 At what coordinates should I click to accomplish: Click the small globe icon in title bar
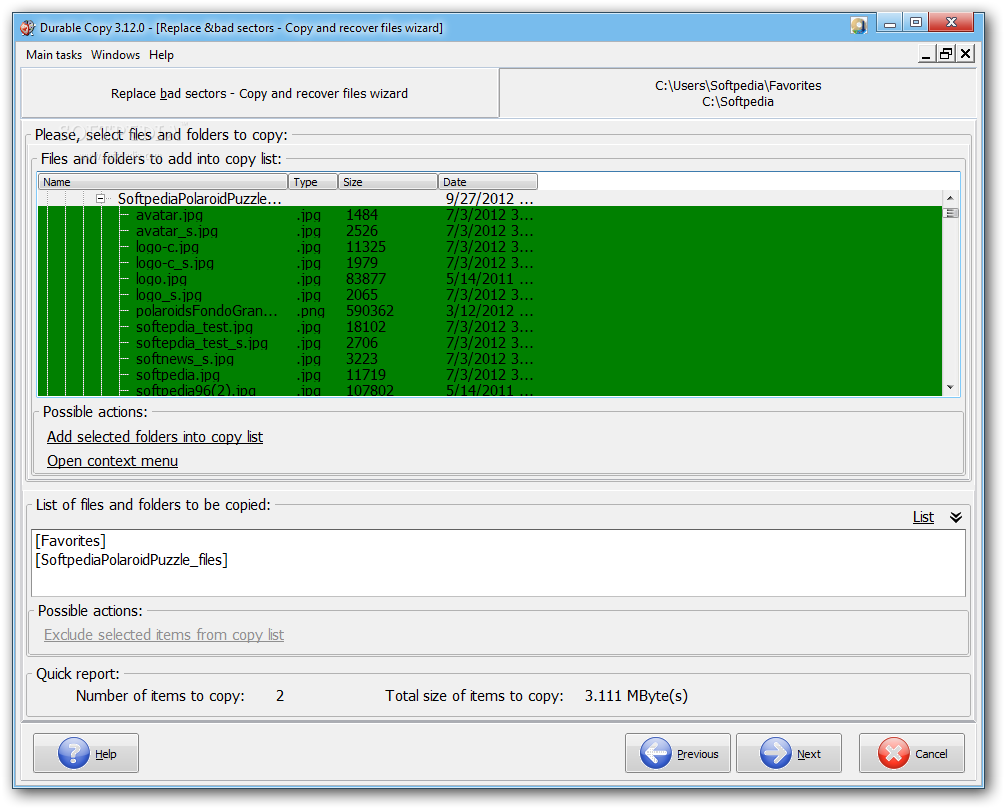click(x=858, y=26)
